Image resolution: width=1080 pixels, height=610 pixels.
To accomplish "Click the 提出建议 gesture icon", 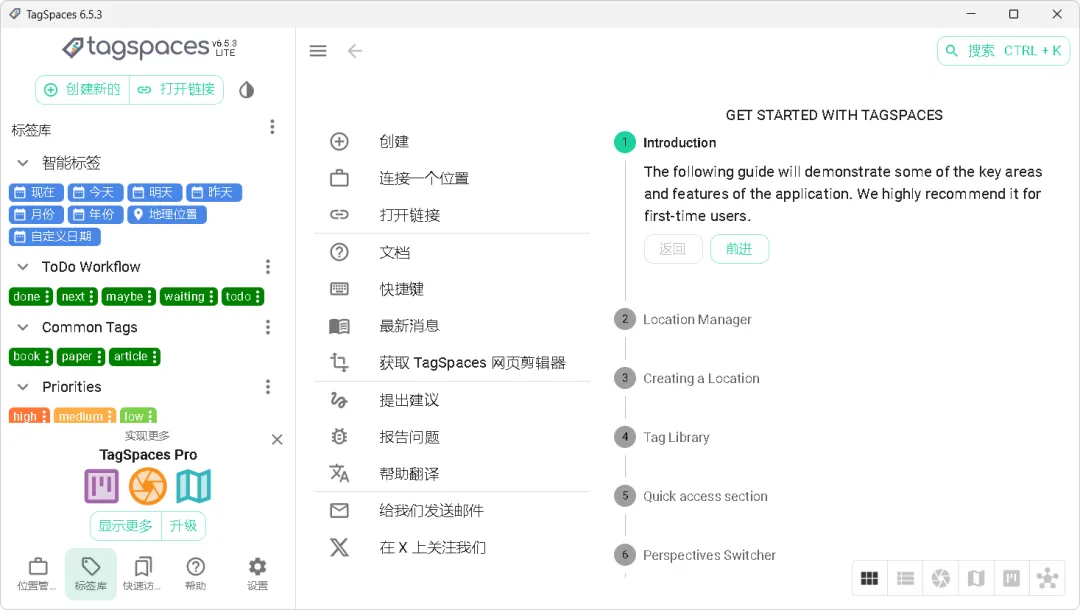I will tap(339, 400).
